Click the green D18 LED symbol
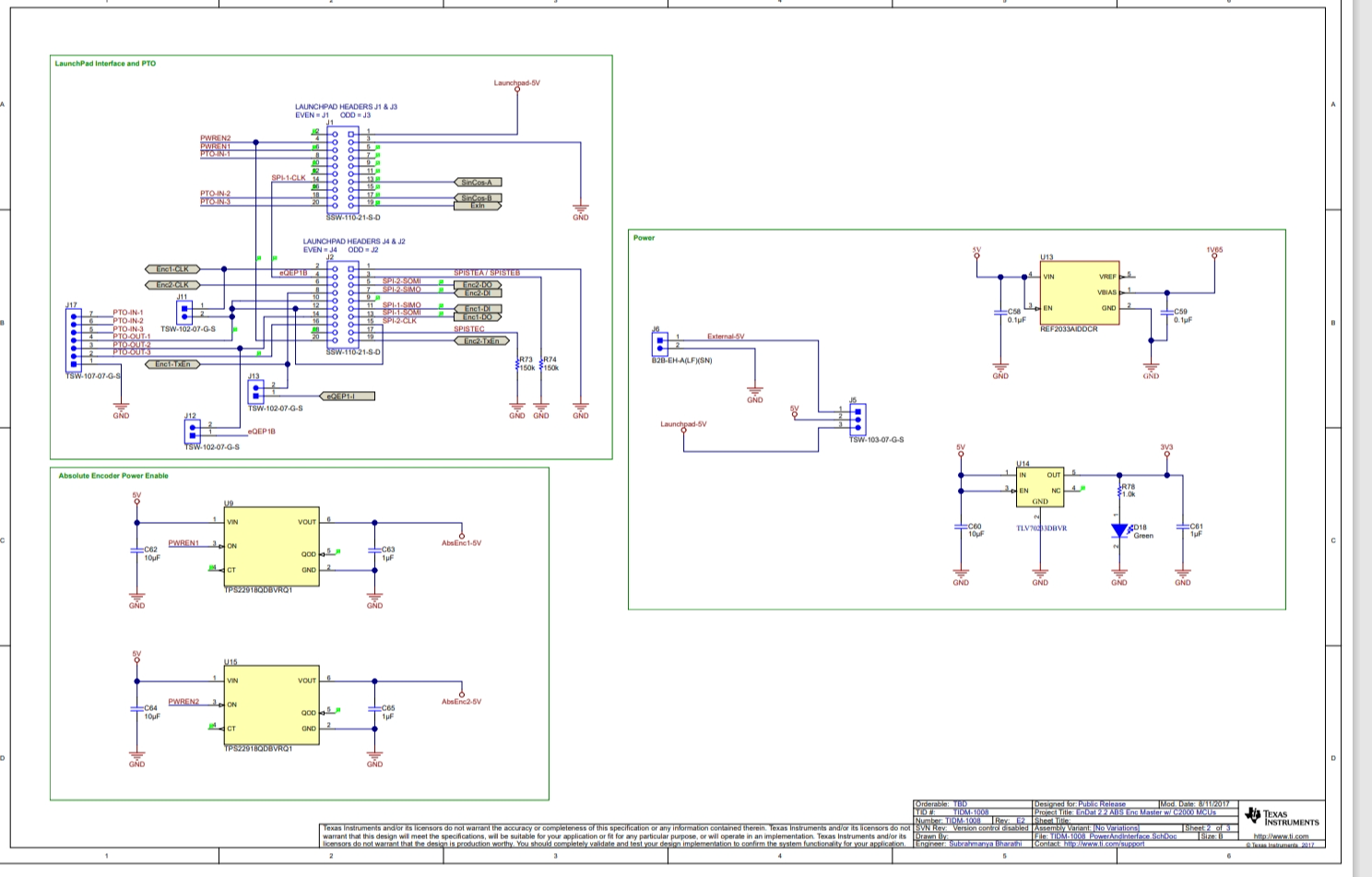The height and width of the screenshot is (877, 1372). 1119,530
